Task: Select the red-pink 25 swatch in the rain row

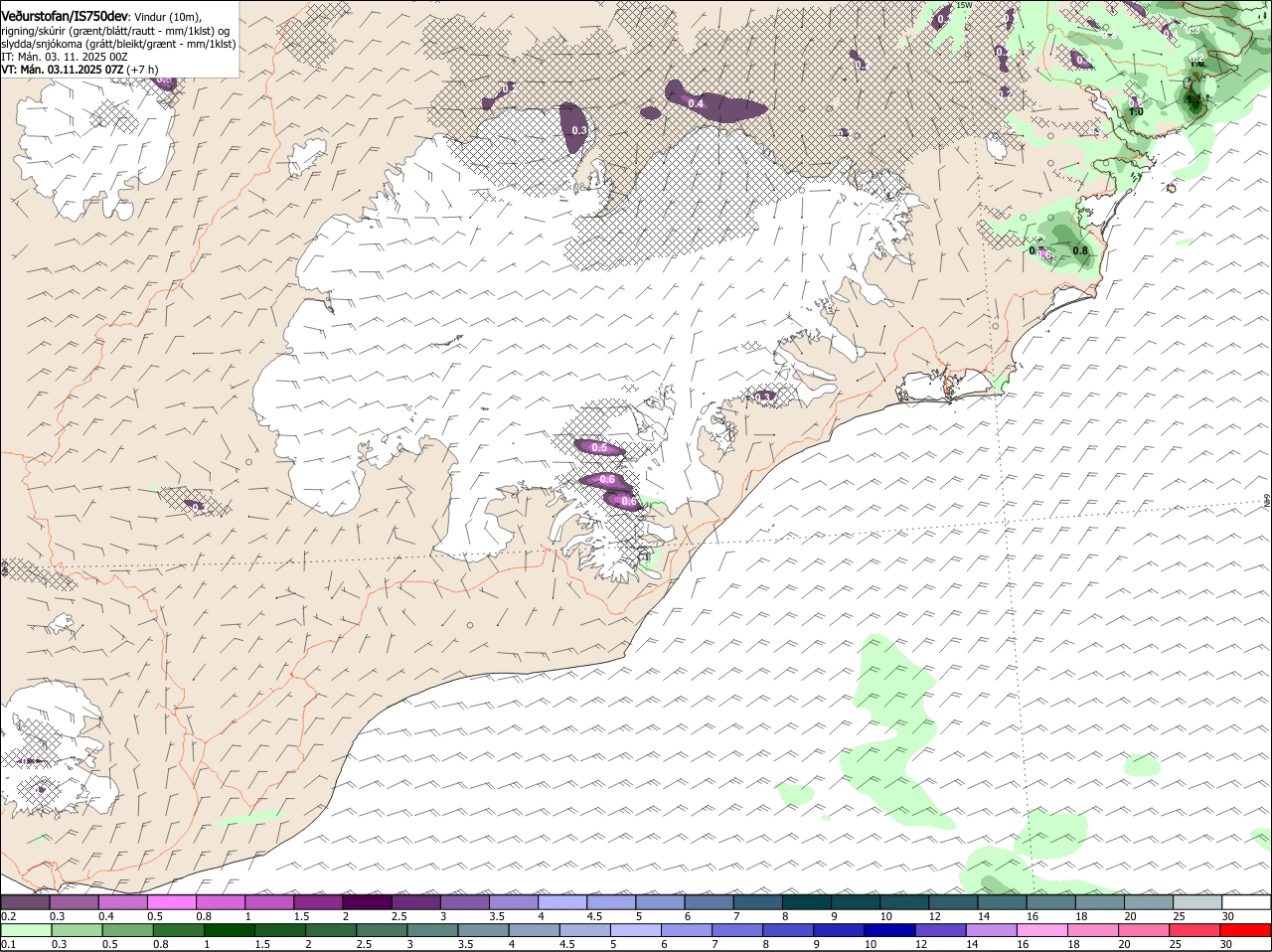Action: click(1195, 930)
